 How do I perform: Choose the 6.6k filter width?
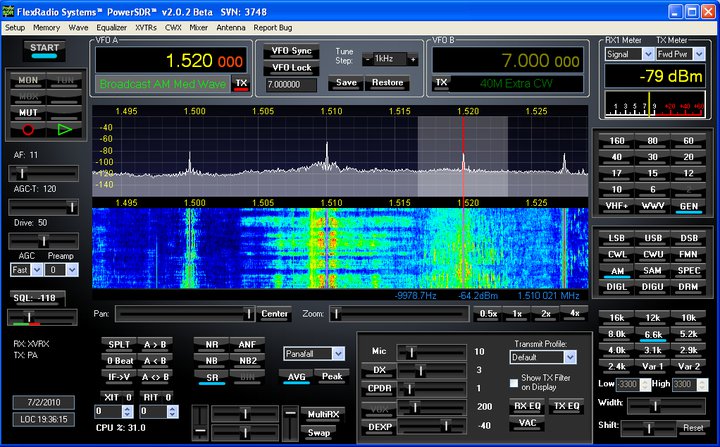tap(652, 334)
